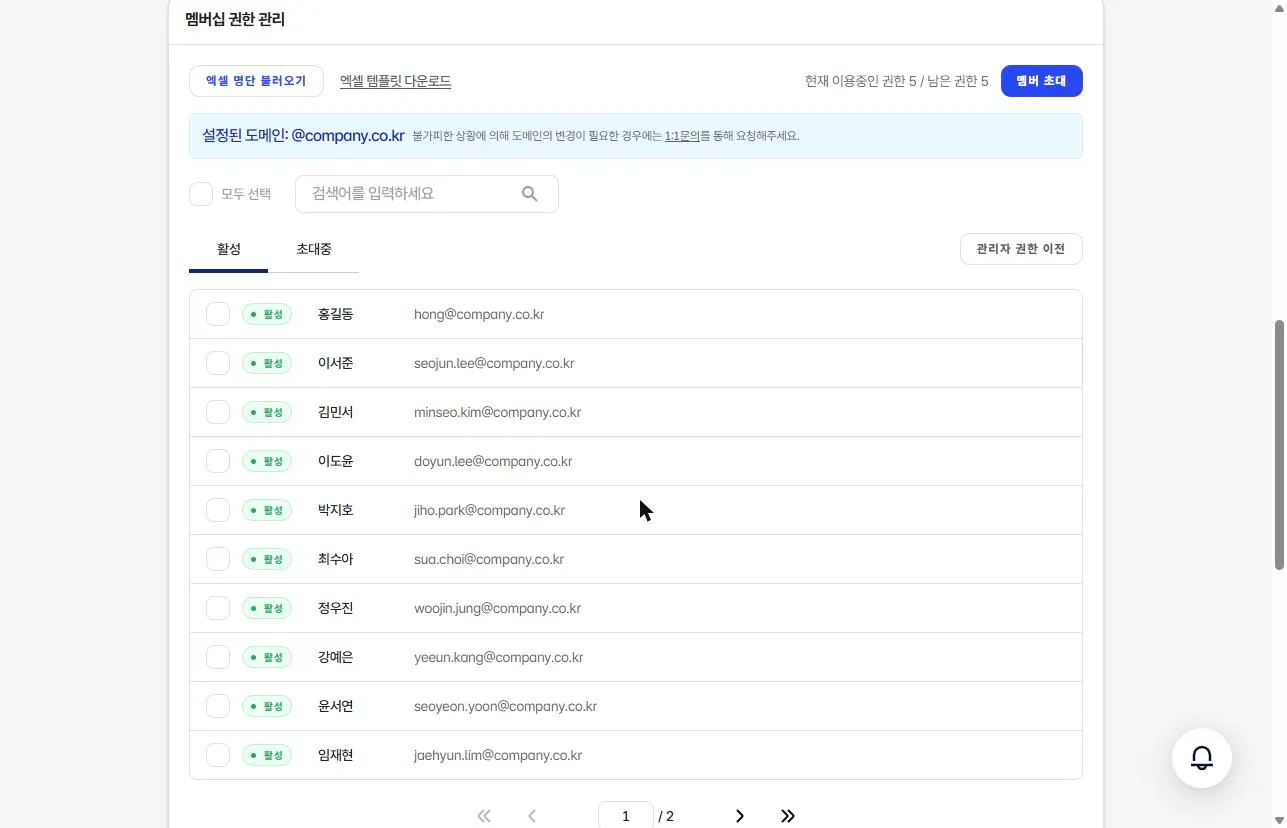Image resolution: width=1287 pixels, height=828 pixels.
Task: Click the member name 홍길동
Action: pyautogui.click(x=336, y=314)
